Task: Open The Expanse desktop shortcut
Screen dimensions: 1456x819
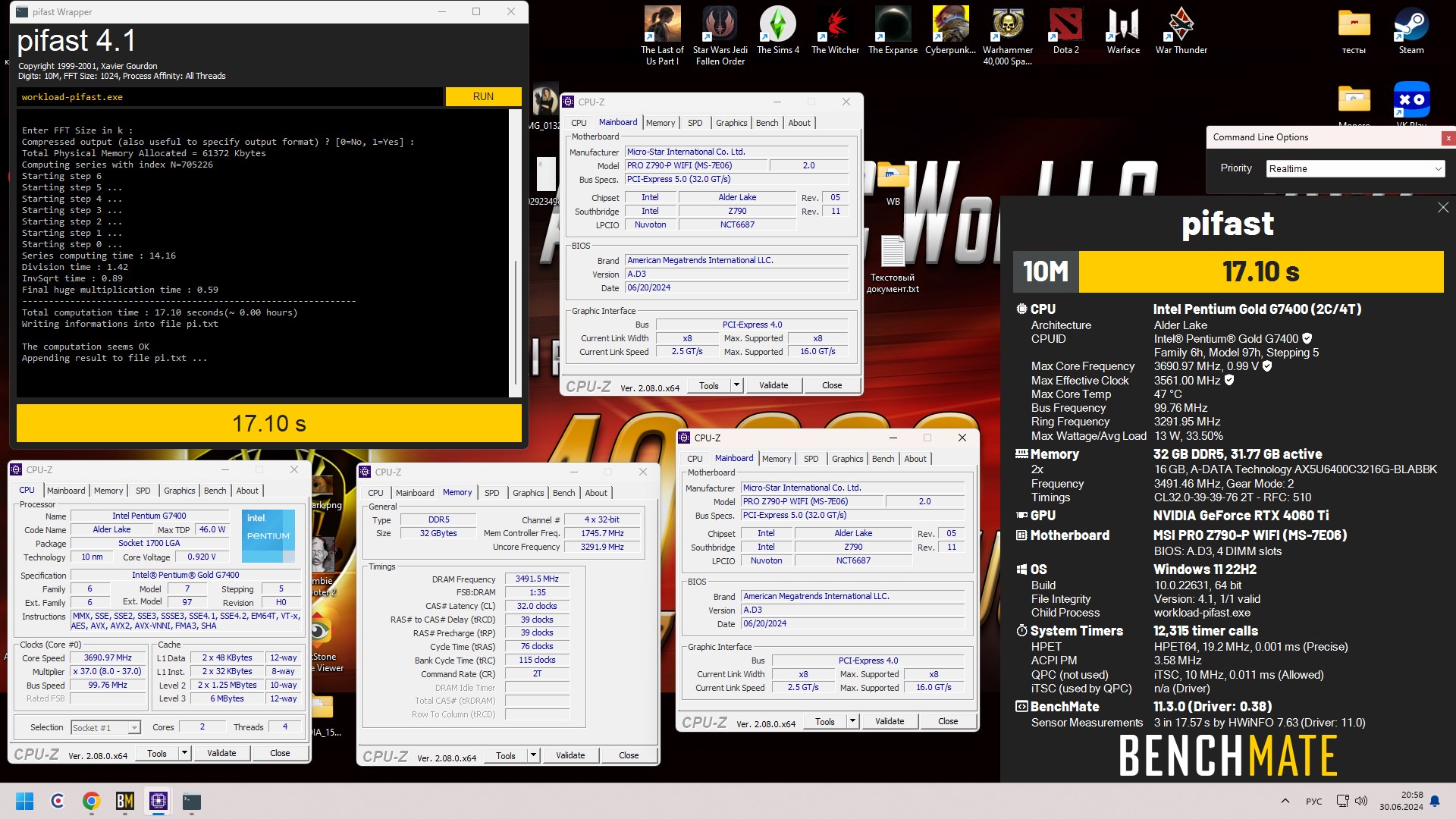Action: point(893,30)
